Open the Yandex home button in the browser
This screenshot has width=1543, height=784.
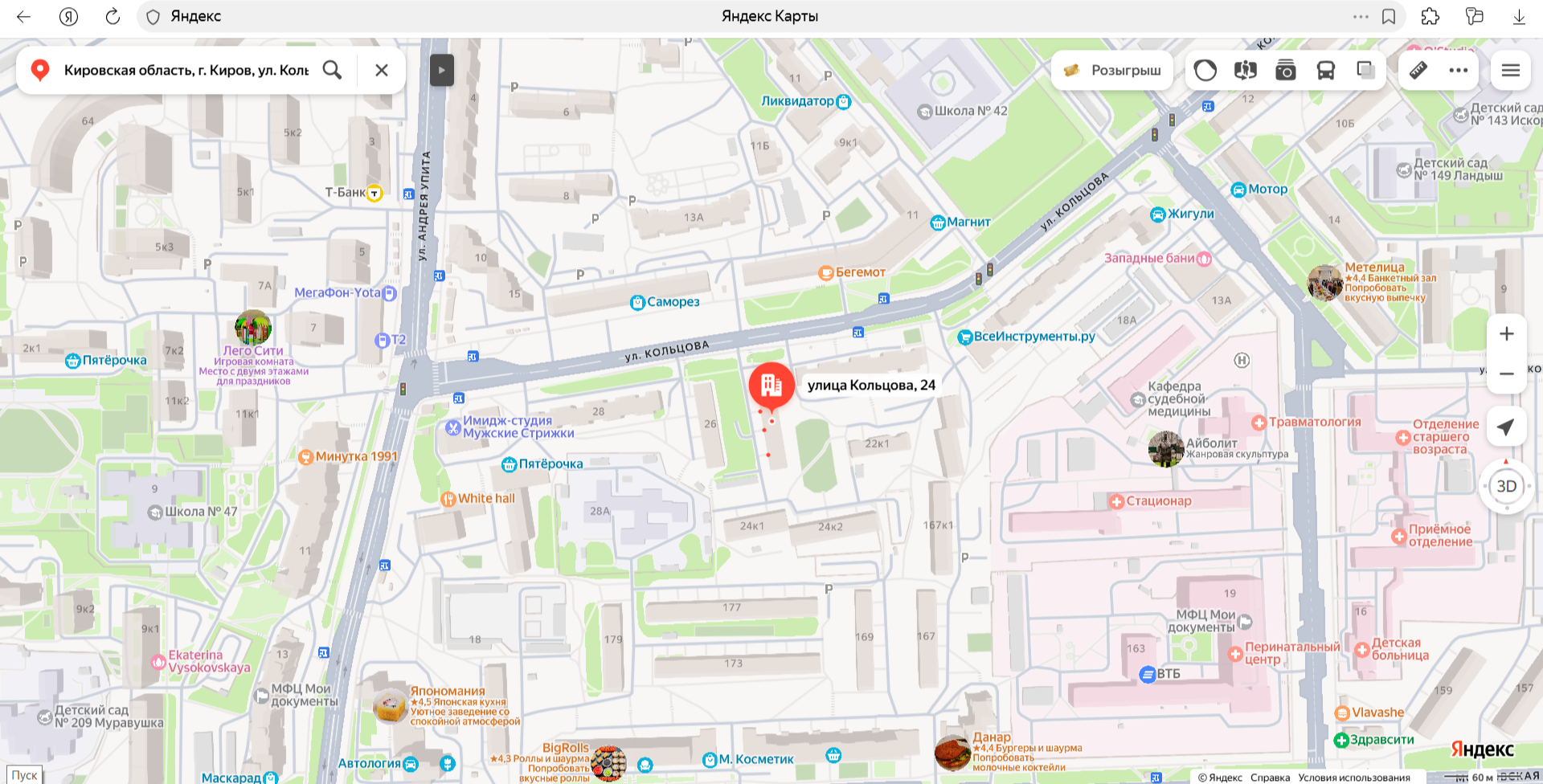point(69,17)
